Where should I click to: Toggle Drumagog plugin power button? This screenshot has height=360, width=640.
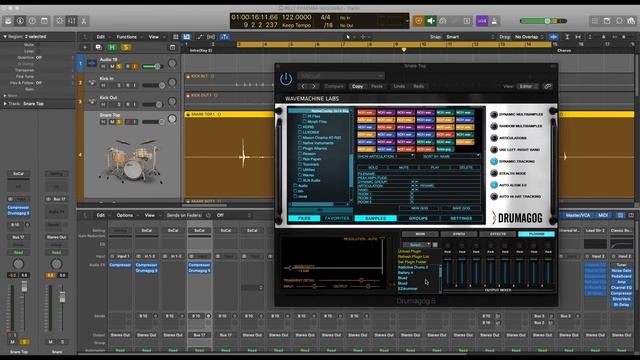coord(286,79)
